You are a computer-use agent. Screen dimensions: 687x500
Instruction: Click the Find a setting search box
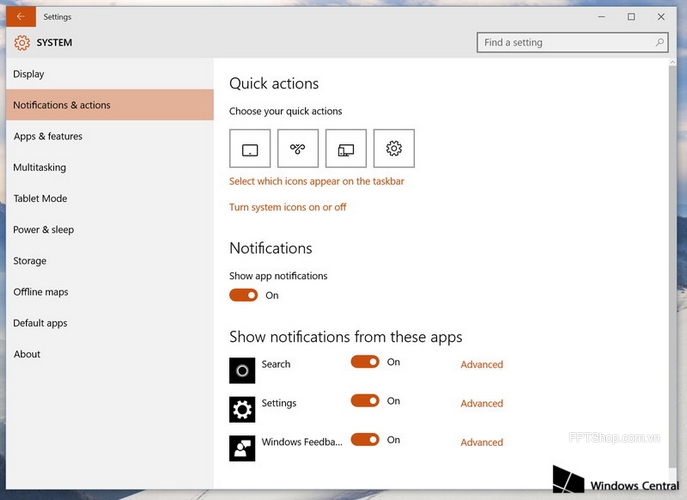572,43
